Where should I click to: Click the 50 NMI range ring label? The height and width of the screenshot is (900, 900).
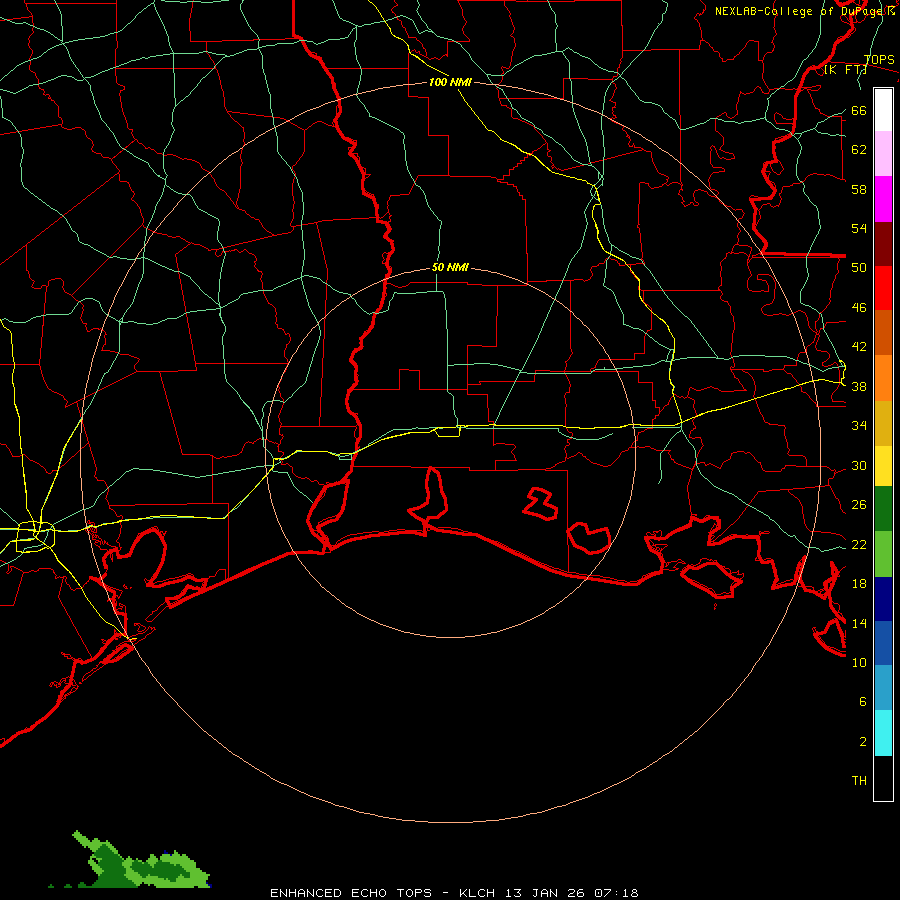tap(450, 267)
